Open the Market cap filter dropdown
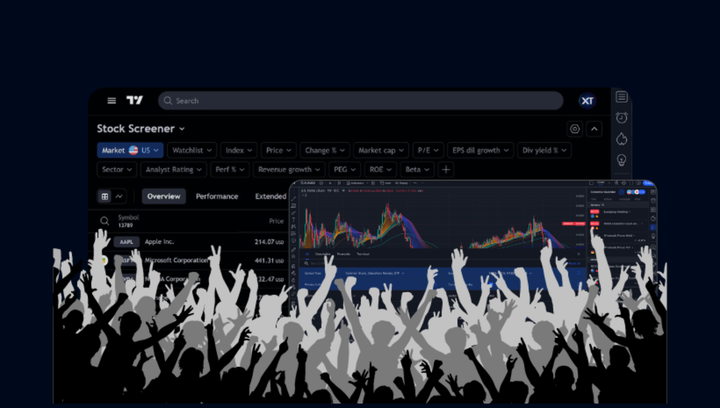 (x=381, y=150)
